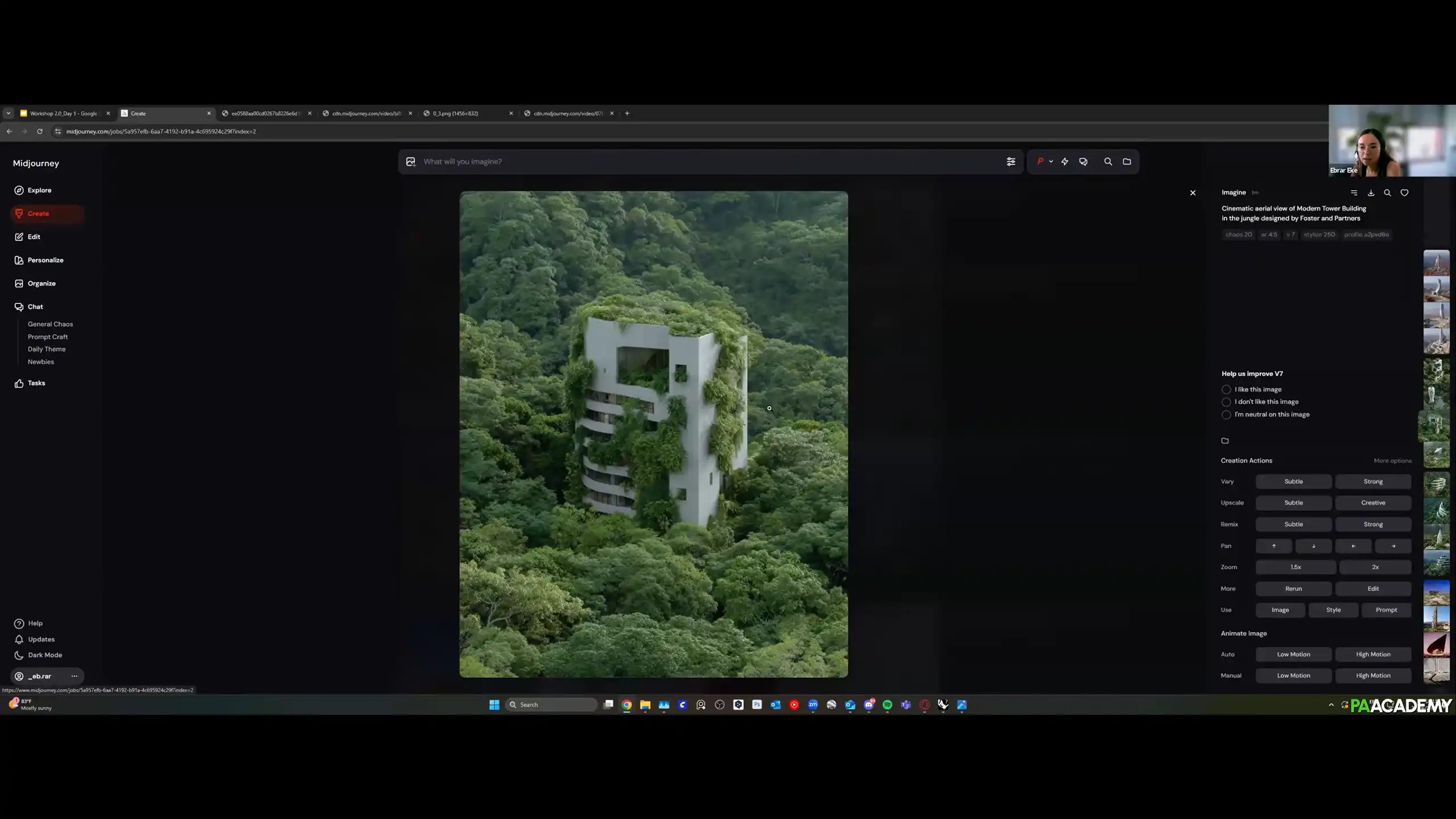
Task: Click the lightning fast mode icon
Action: pyautogui.click(x=1065, y=162)
